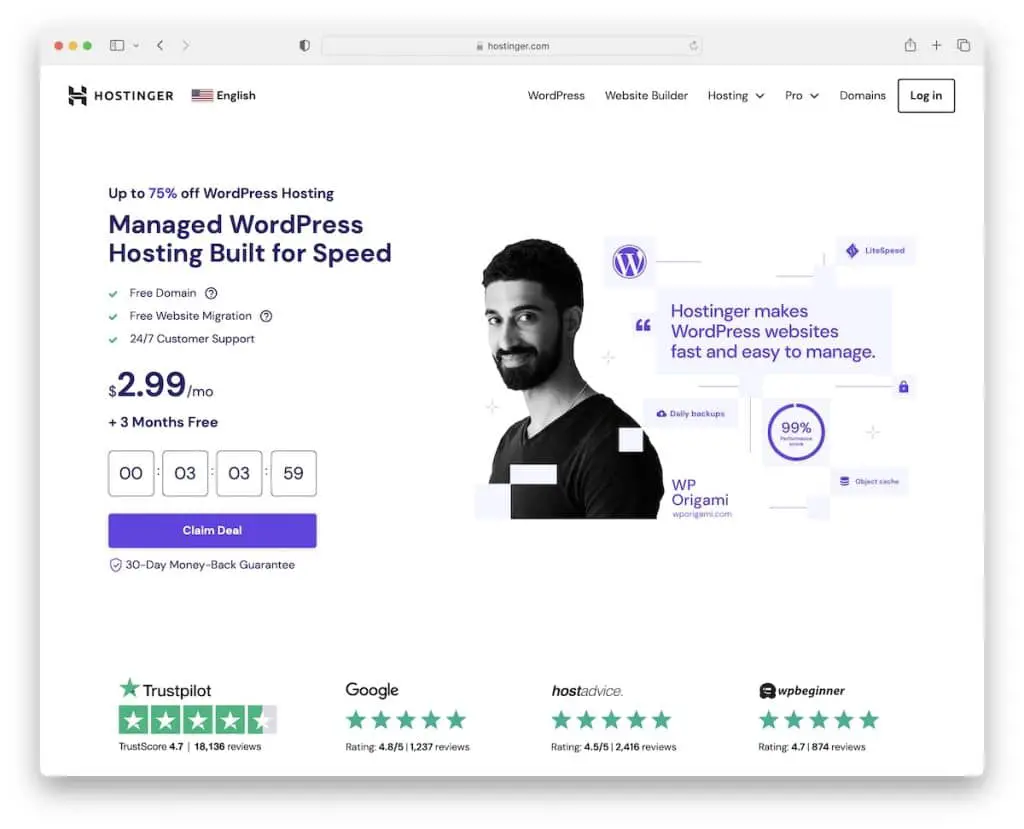Click the LiteSpeed badge
This screenshot has width=1024, height=829.
876,250
